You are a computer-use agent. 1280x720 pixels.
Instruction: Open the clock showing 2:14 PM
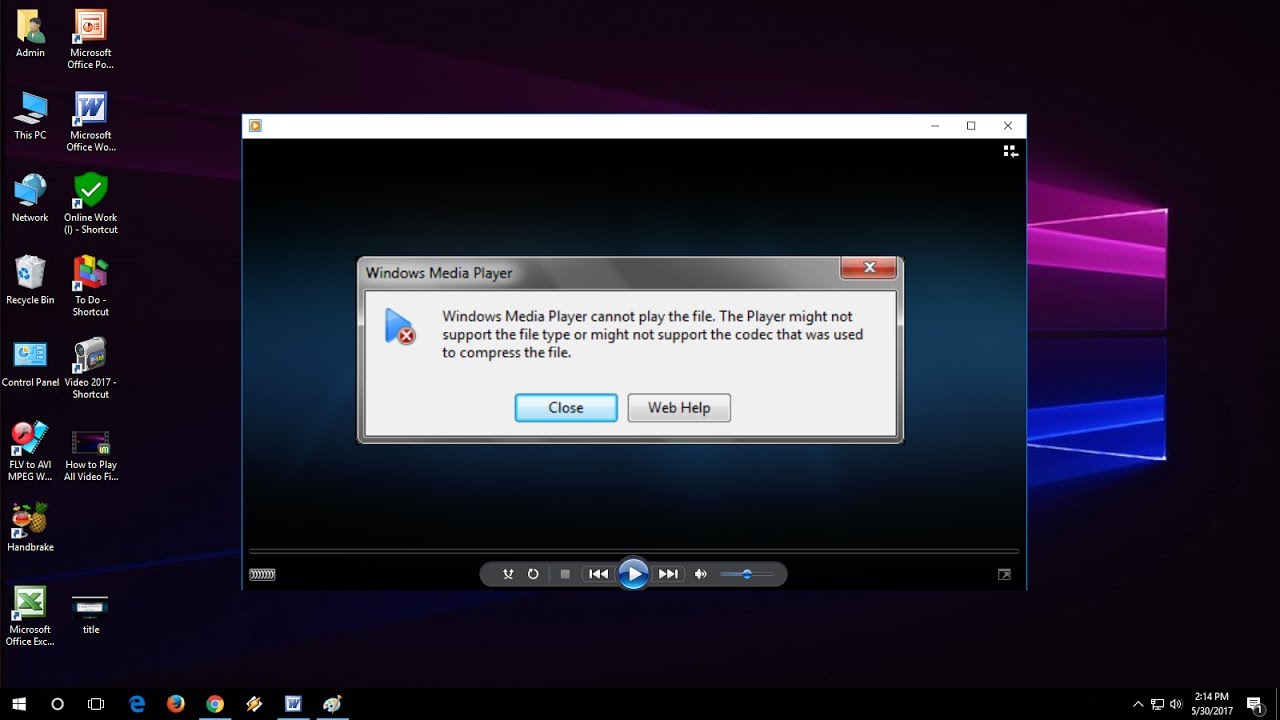click(1211, 704)
